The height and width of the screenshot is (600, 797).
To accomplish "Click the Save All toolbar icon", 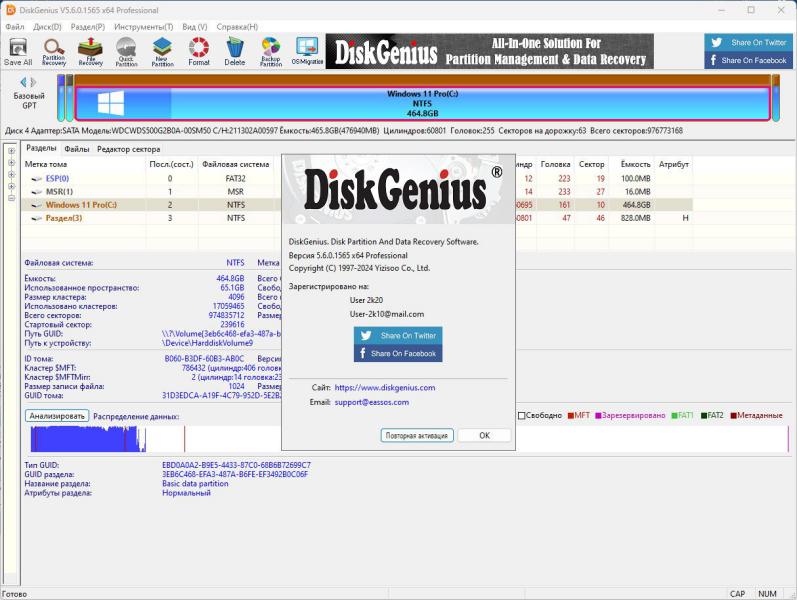I will pyautogui.click(x=18, y=52).
